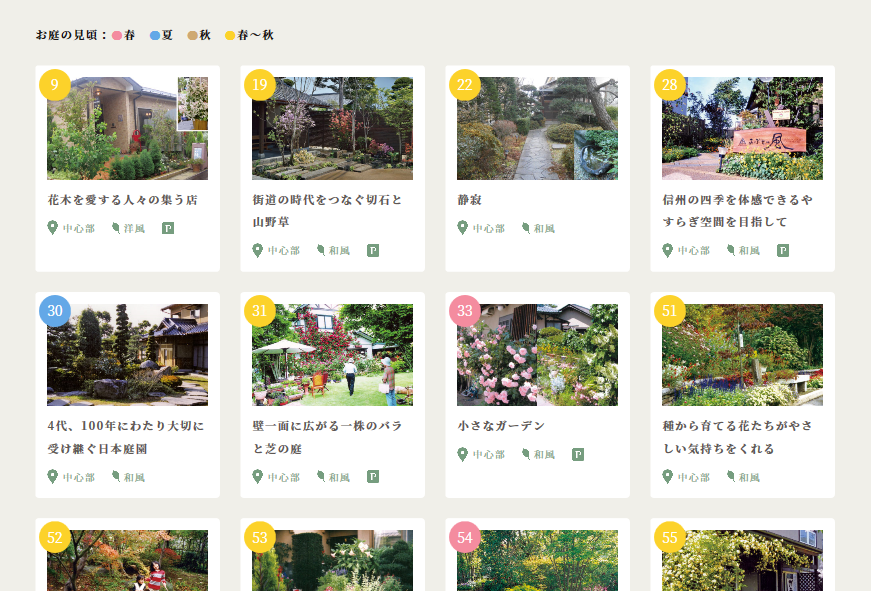Open 小さなガーデン title
Viewport: 871px width, 591px height.
501,426
